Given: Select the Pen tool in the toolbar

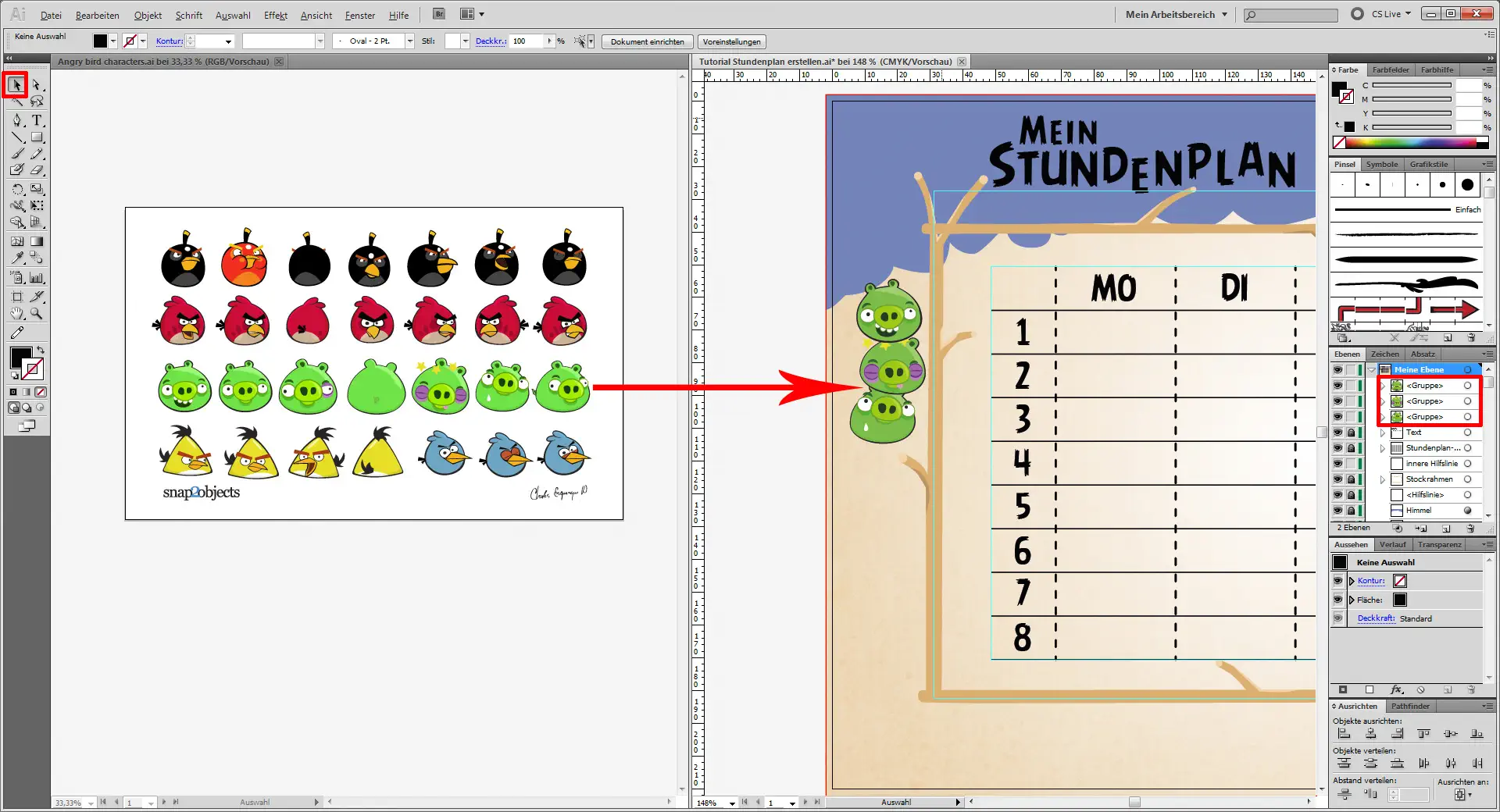Looking at the screenshot, I should 17,121.
